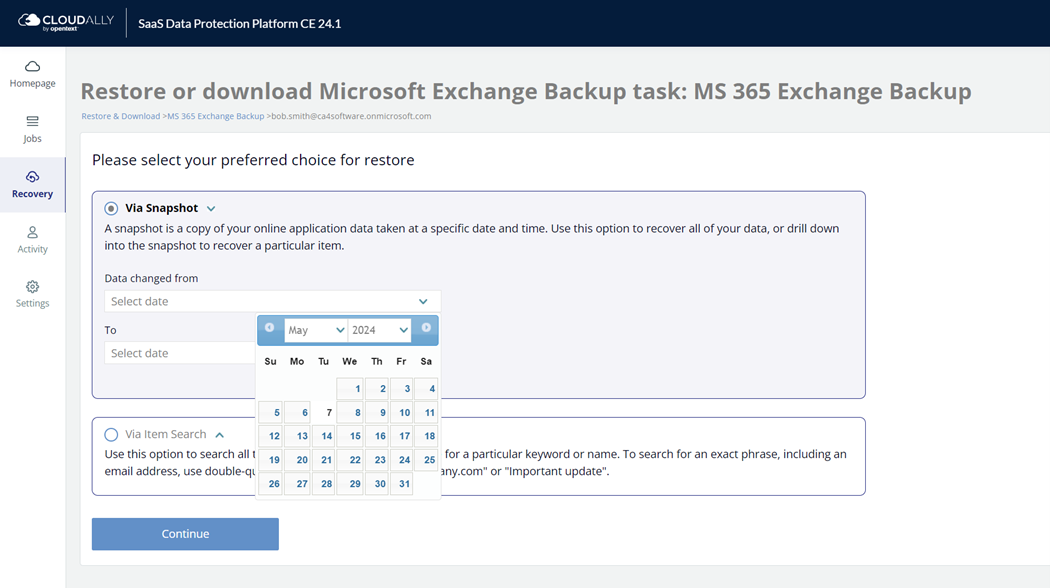This screenshot has height=588, width=1050.
Task: Open the Settings gear icon
Action: (32, 287)
